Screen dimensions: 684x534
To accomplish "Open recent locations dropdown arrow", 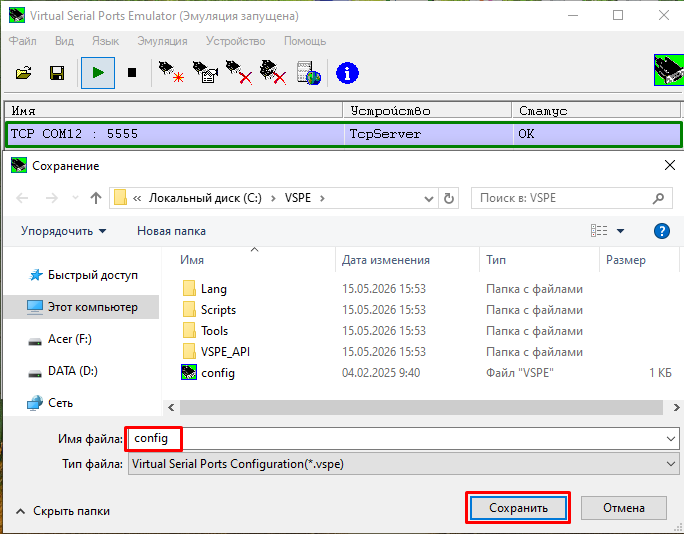I will click(x=75, y=199).
